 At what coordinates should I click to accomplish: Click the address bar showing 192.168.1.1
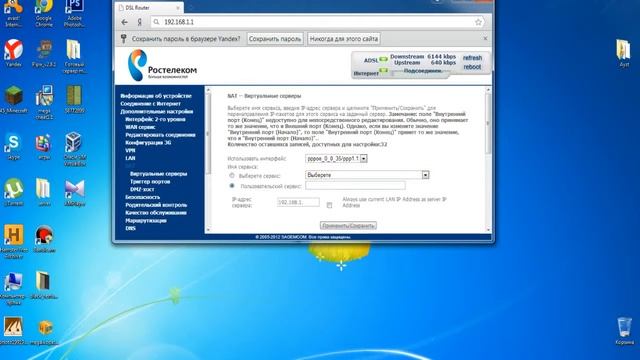point(318,22)
